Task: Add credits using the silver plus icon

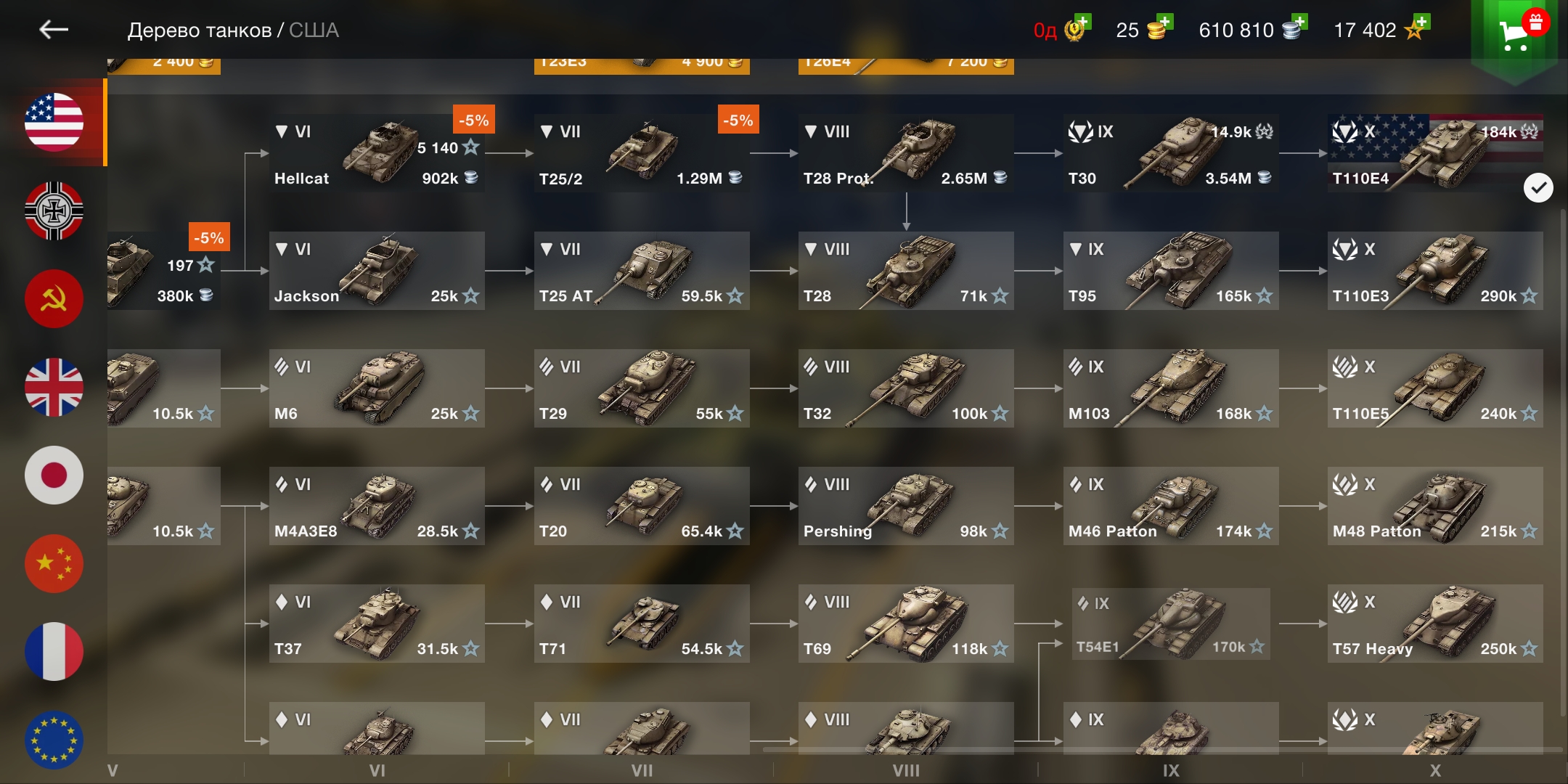Action: (x=1294, y=29)
